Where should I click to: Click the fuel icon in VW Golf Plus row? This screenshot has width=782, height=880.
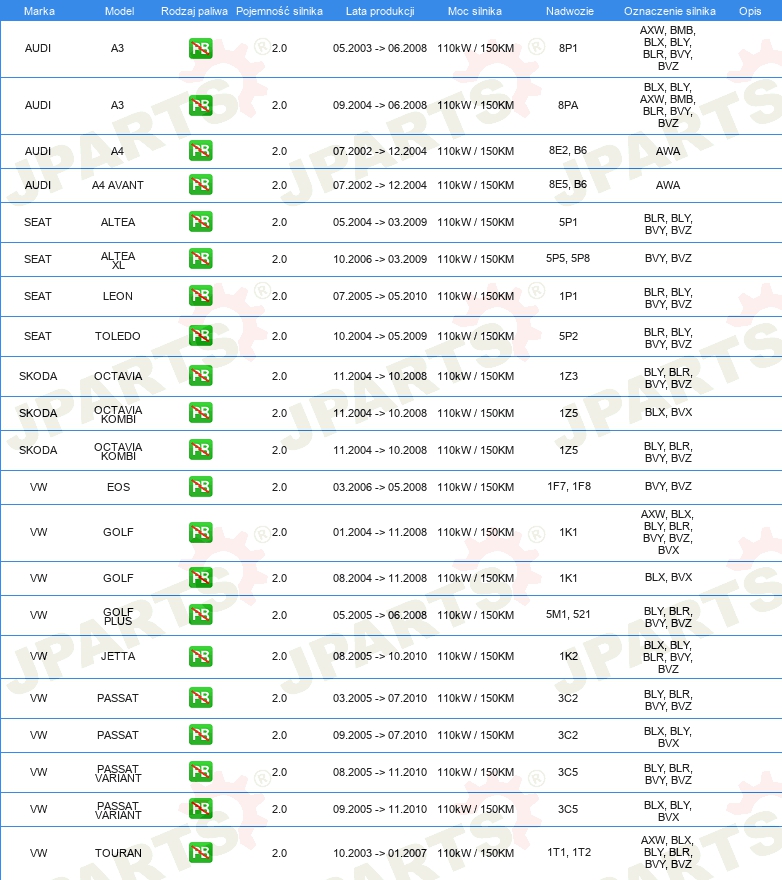pyautogui.click(x=200, y=615)
